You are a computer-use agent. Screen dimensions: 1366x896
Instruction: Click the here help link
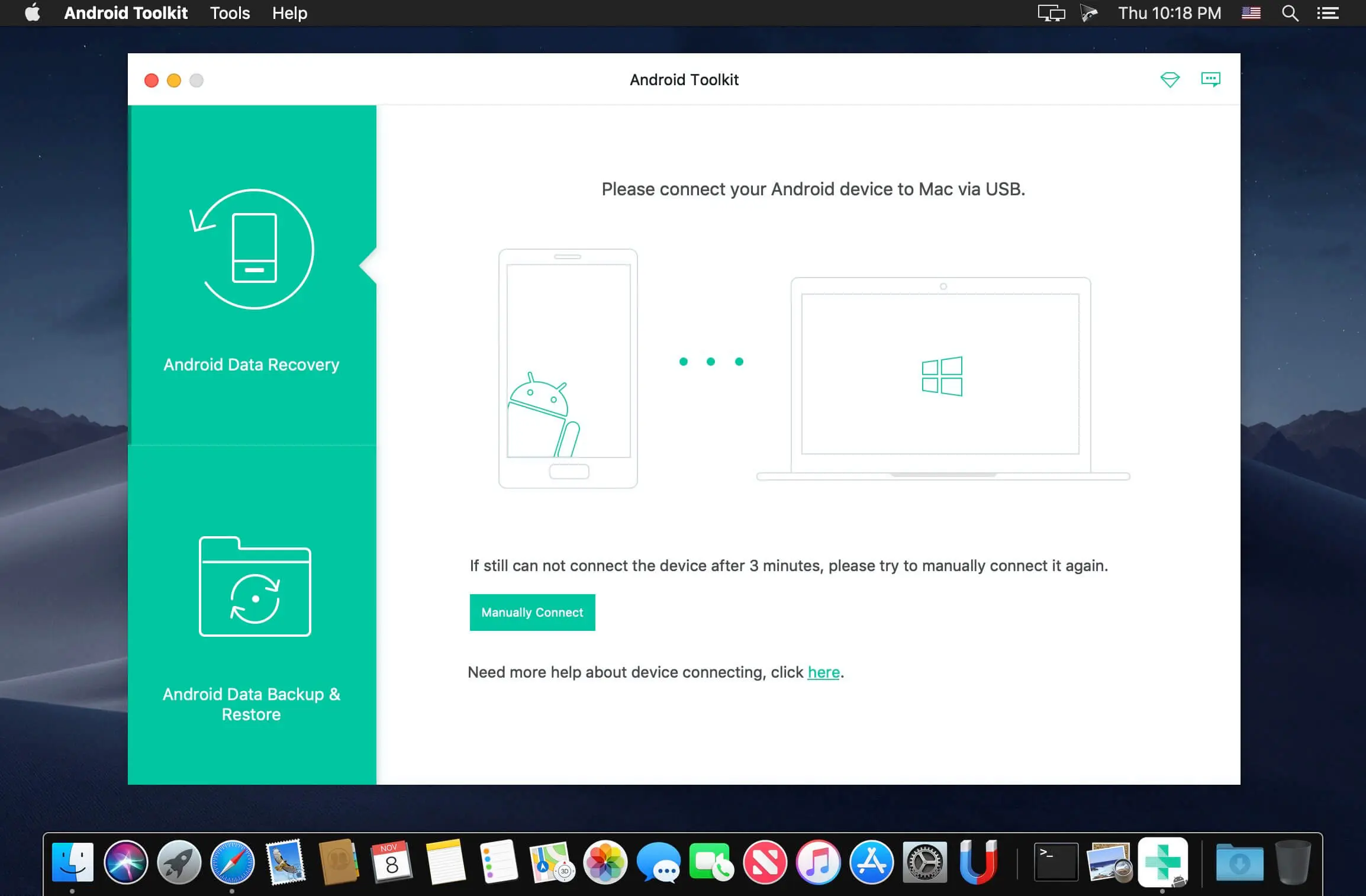tap(823, 672)
